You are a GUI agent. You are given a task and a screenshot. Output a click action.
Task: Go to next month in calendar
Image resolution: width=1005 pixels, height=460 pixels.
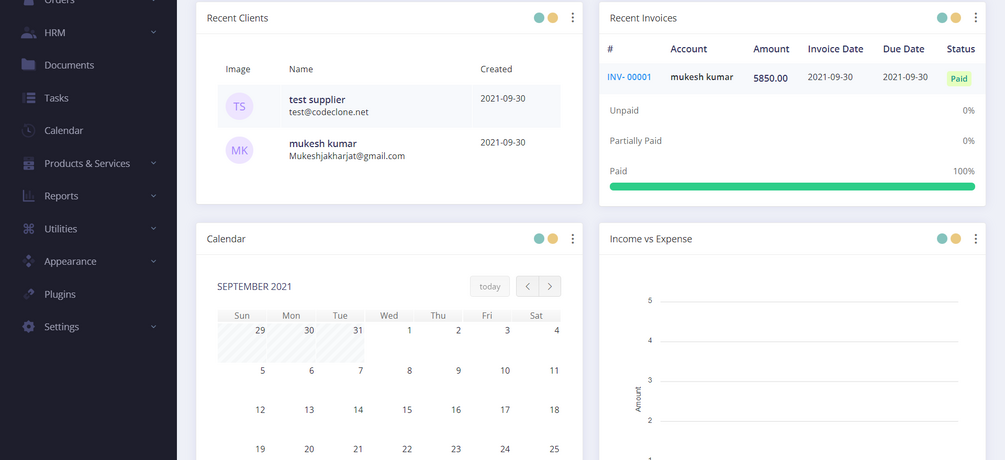pyautogui.click(x=550, y=286)
